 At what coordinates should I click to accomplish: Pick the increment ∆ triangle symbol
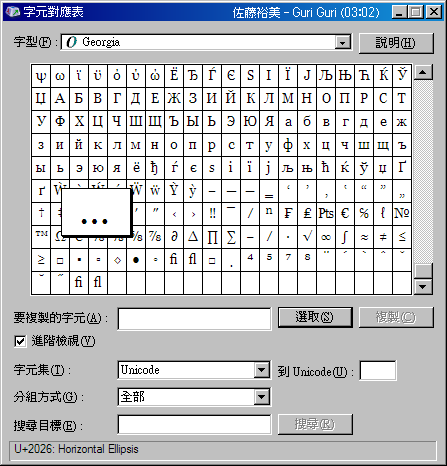click(x=193, y=237)
